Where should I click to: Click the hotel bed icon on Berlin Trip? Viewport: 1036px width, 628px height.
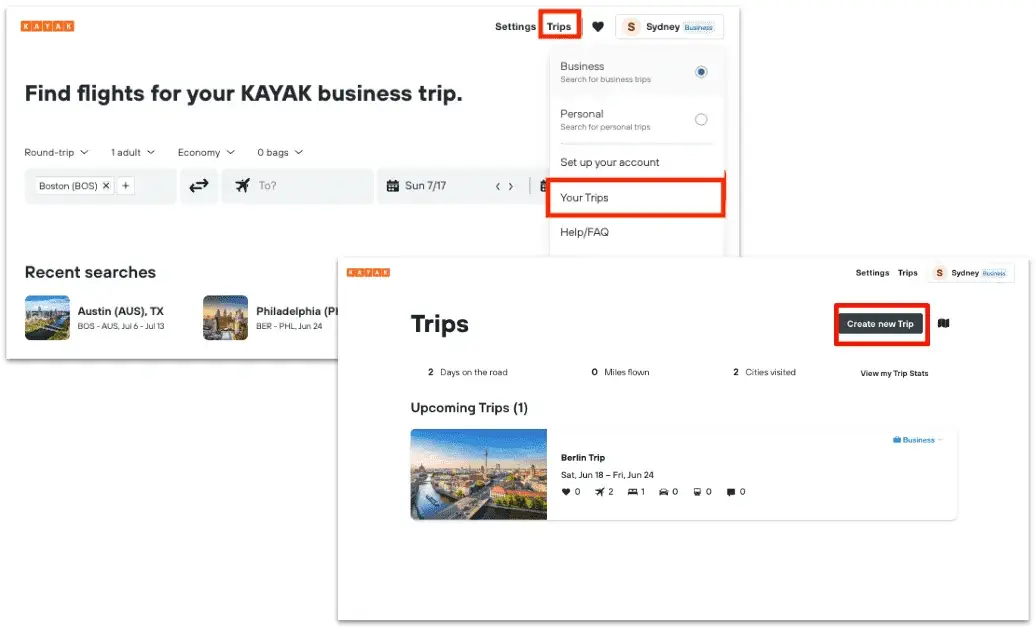632,492
